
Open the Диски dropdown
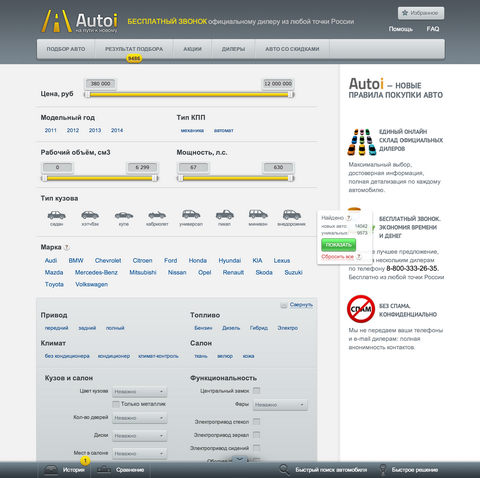tap(139, 435)
